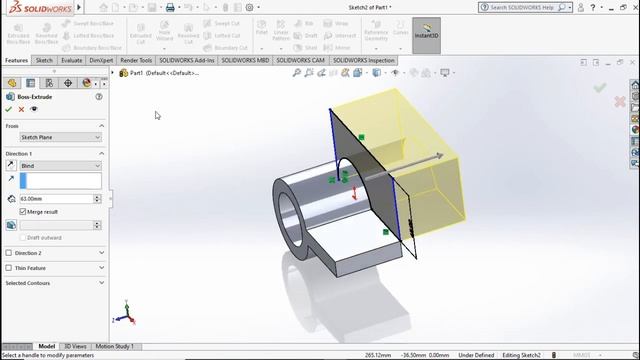
Task: Click user login icon at top right
Action: [x=580, y=7]
